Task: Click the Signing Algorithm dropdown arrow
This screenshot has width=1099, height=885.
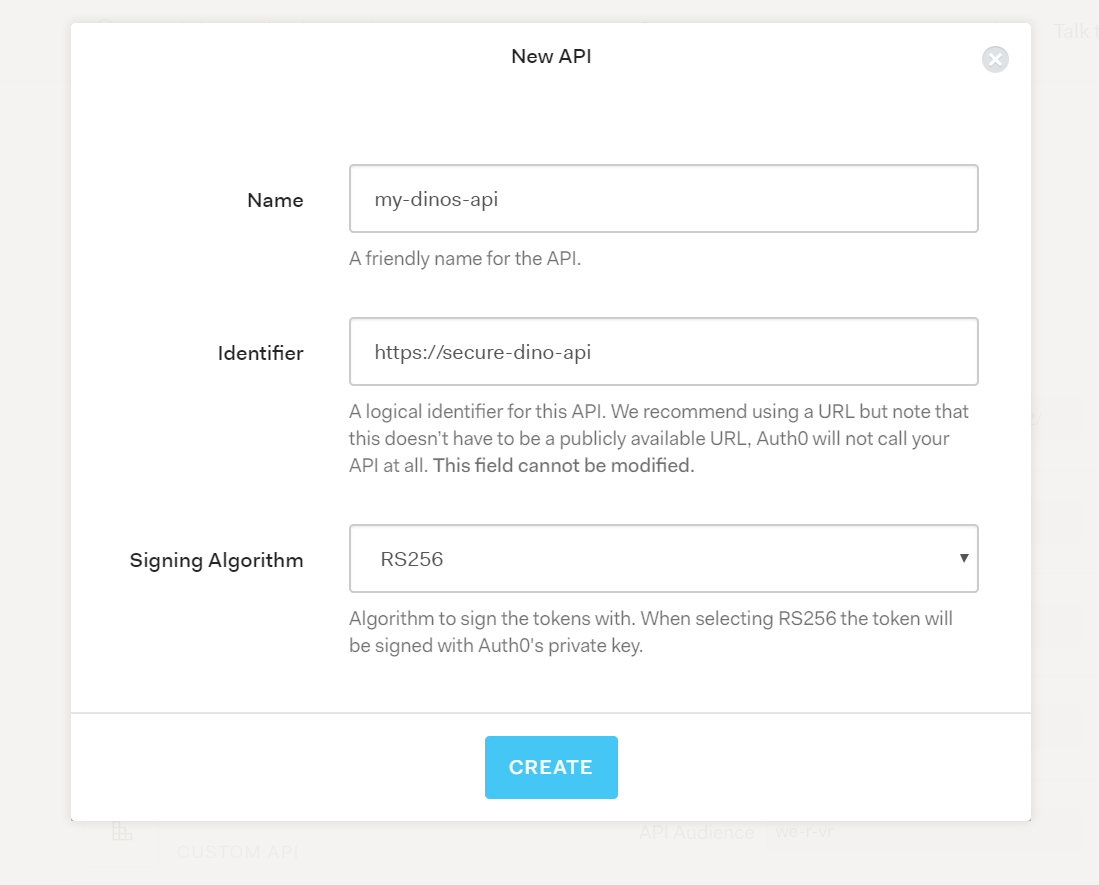Action: [x=964, y=558]
